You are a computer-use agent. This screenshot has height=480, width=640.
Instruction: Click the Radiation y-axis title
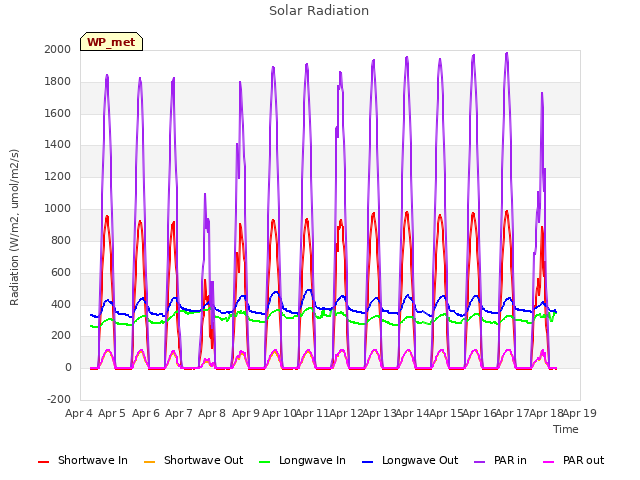point(14,227)
